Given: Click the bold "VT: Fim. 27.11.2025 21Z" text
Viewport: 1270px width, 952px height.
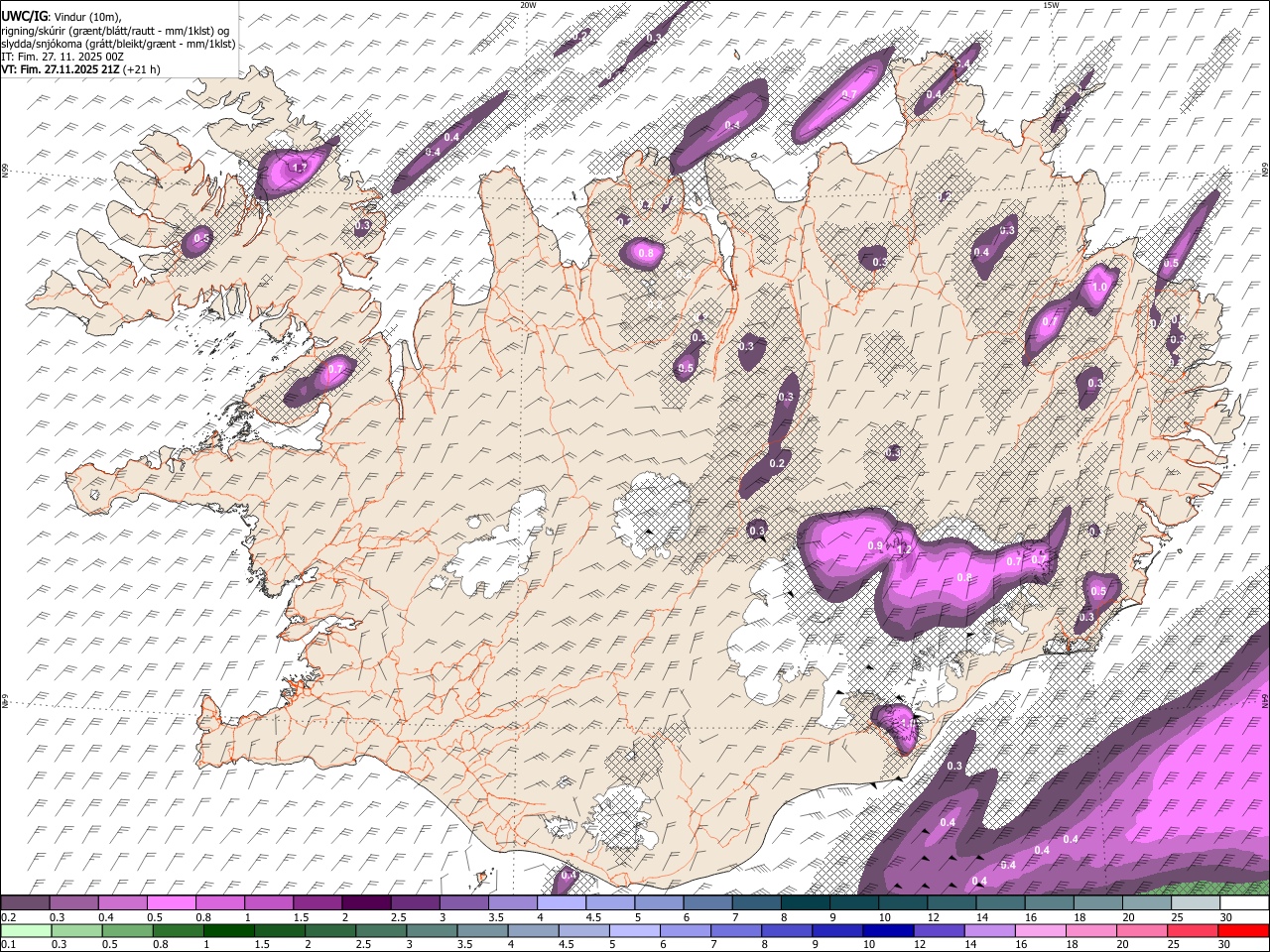Looking at the screenshot, I should 62,69.
